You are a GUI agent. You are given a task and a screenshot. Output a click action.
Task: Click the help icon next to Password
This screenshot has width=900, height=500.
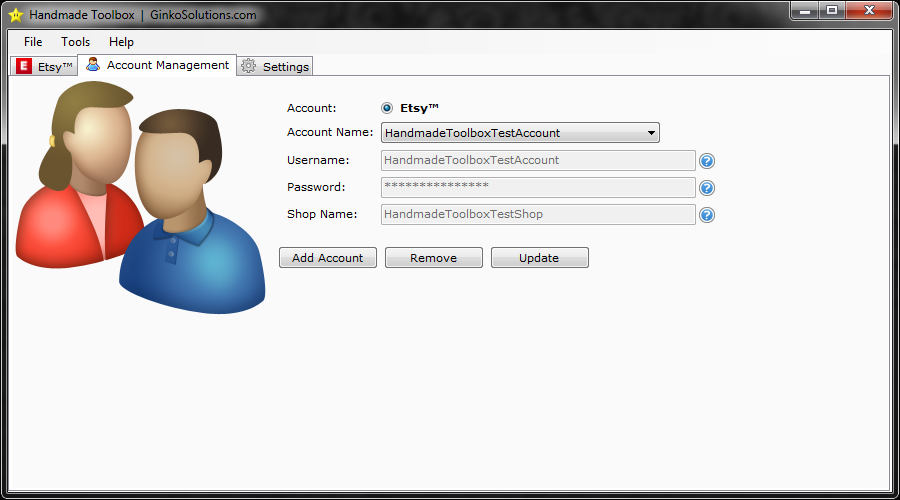click(707, 188)
